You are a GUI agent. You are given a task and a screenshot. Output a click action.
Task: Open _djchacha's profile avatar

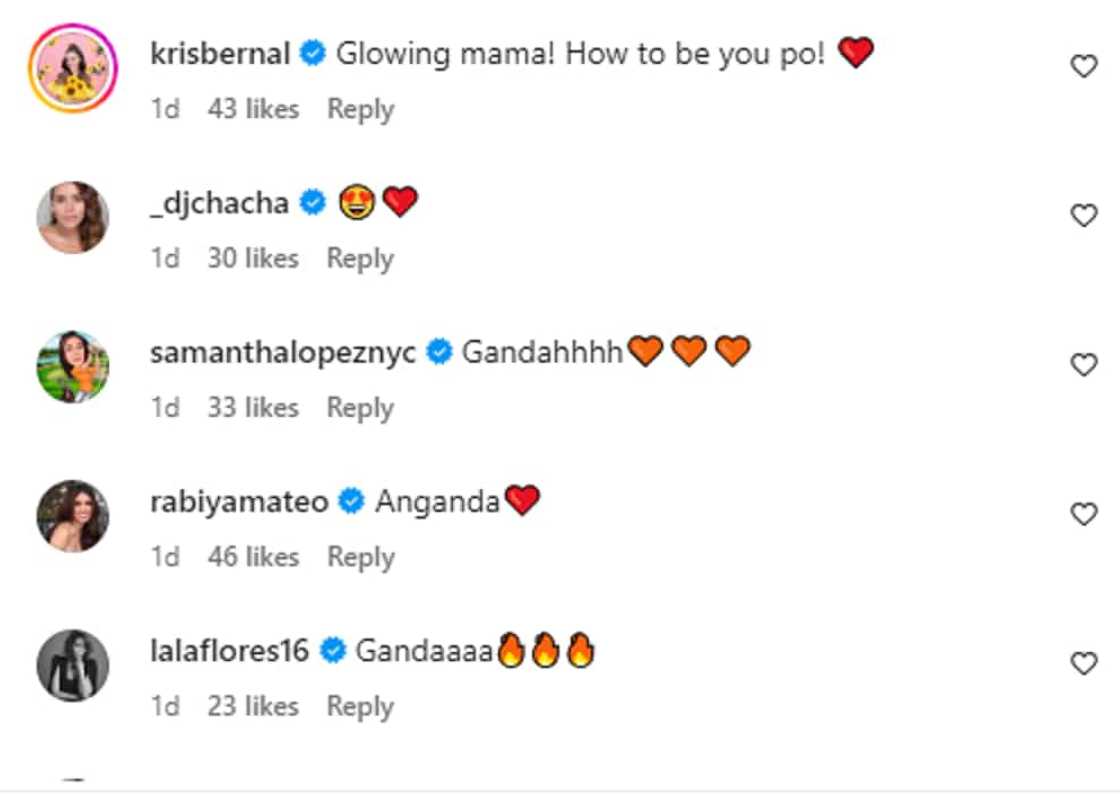(73, 217)
